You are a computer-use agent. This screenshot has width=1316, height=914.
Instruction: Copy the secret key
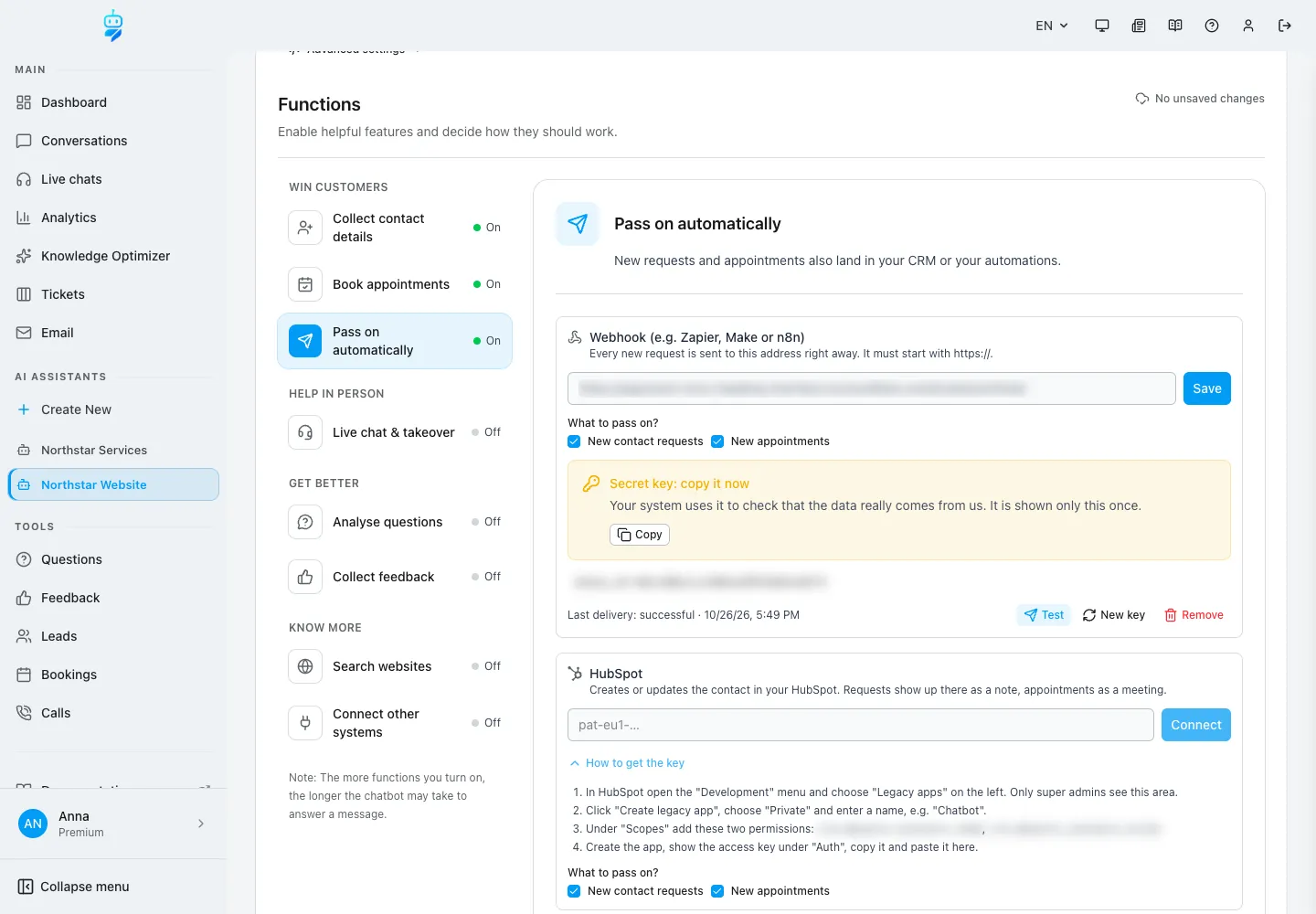[640, 535]
